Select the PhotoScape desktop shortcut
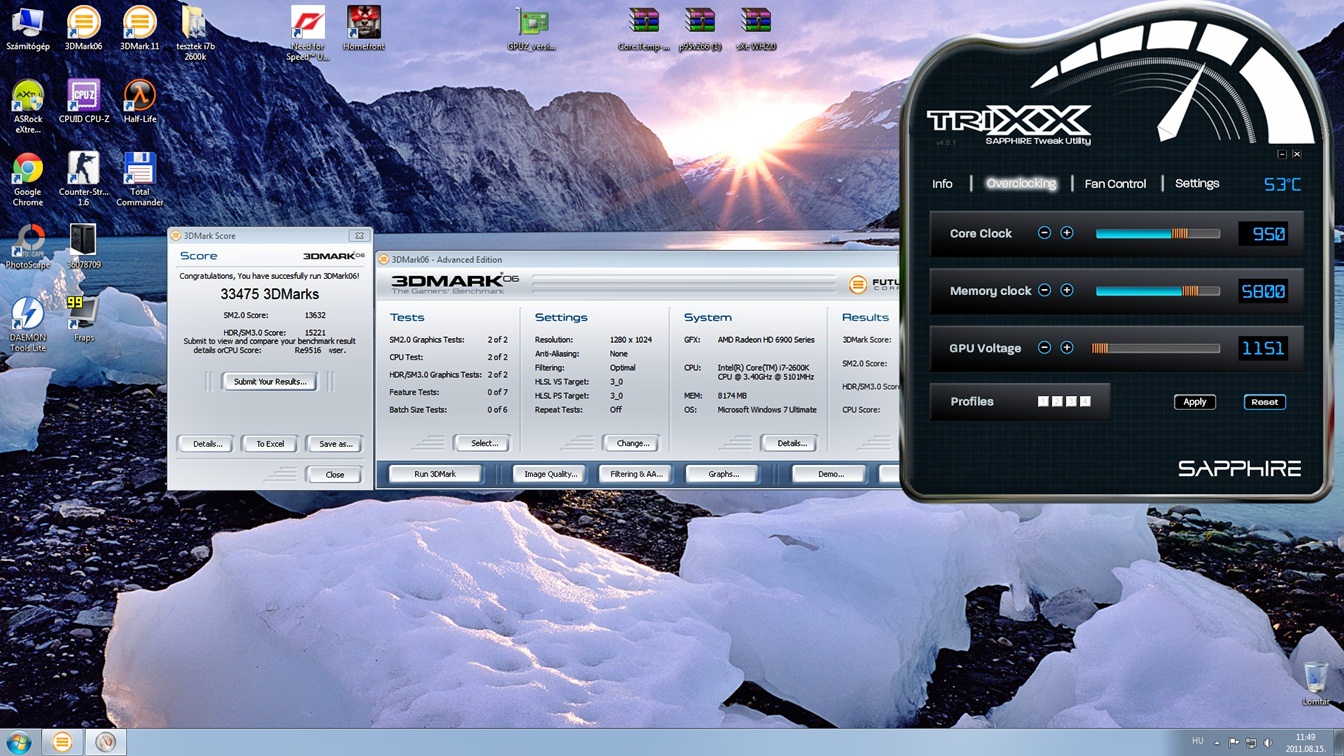The width and height of the screenshot is (1344, 756). [27, 247]
